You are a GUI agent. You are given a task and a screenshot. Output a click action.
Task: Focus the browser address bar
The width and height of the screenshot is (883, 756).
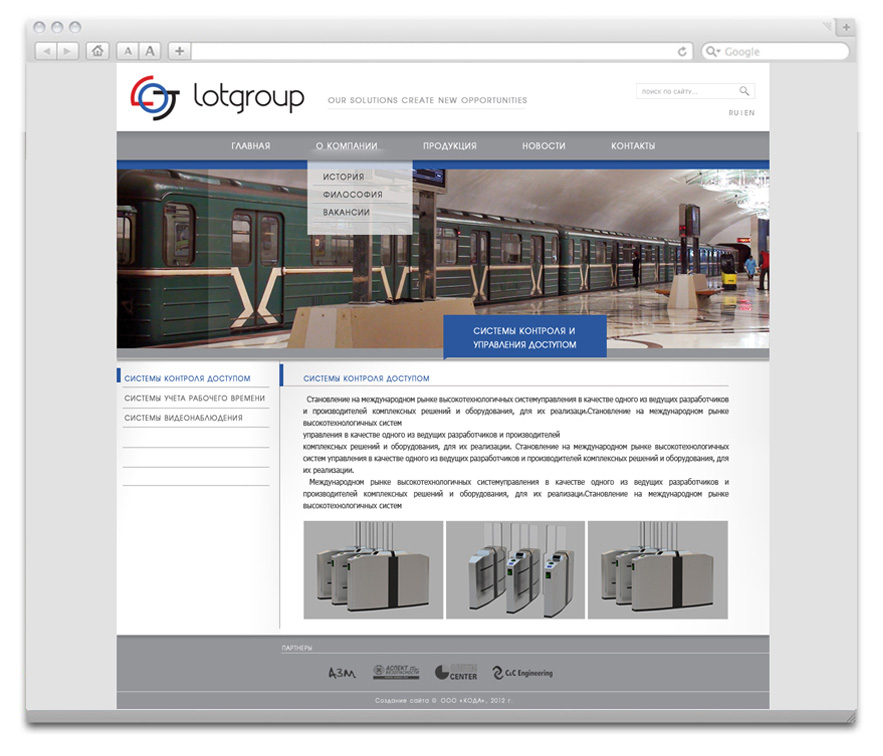[434, 51]
